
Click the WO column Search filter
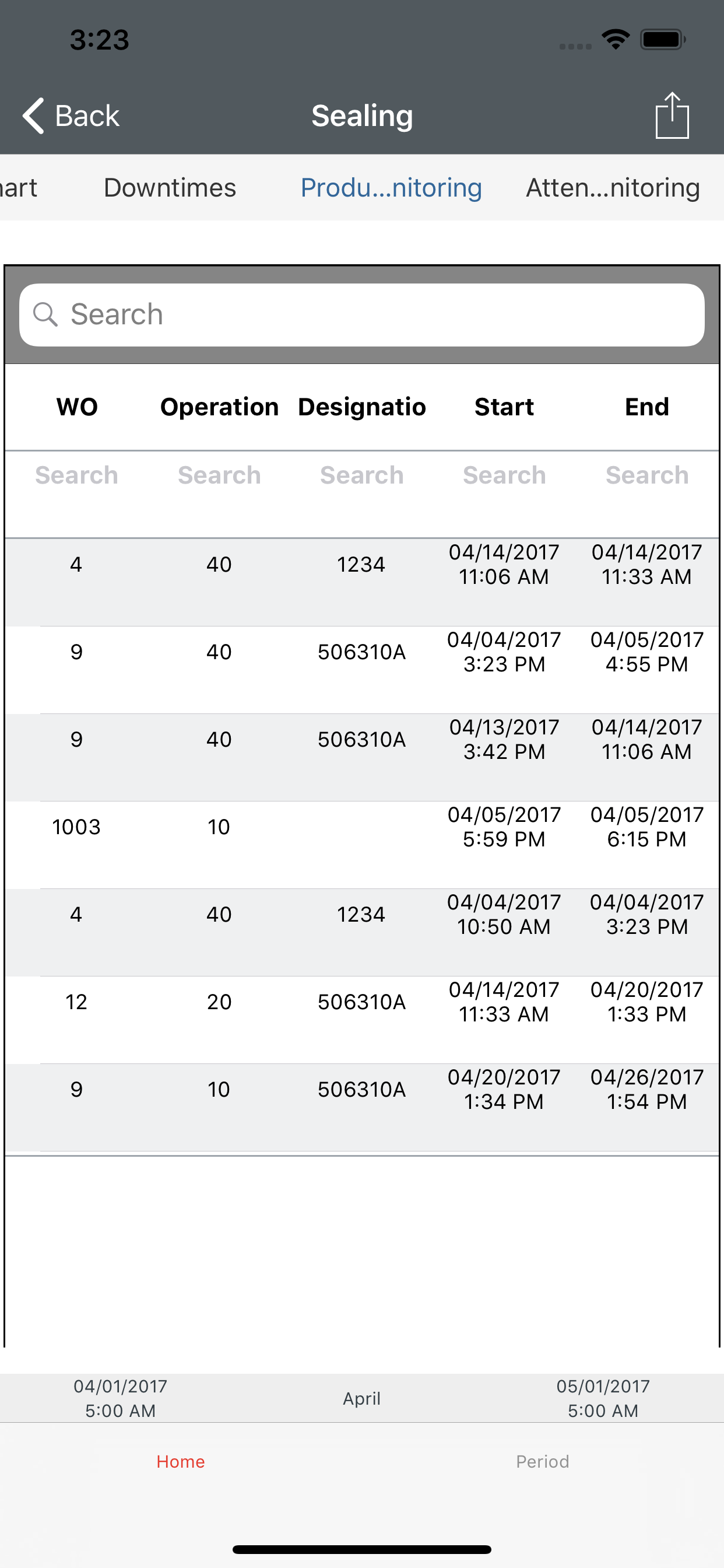tap(77, 475)
